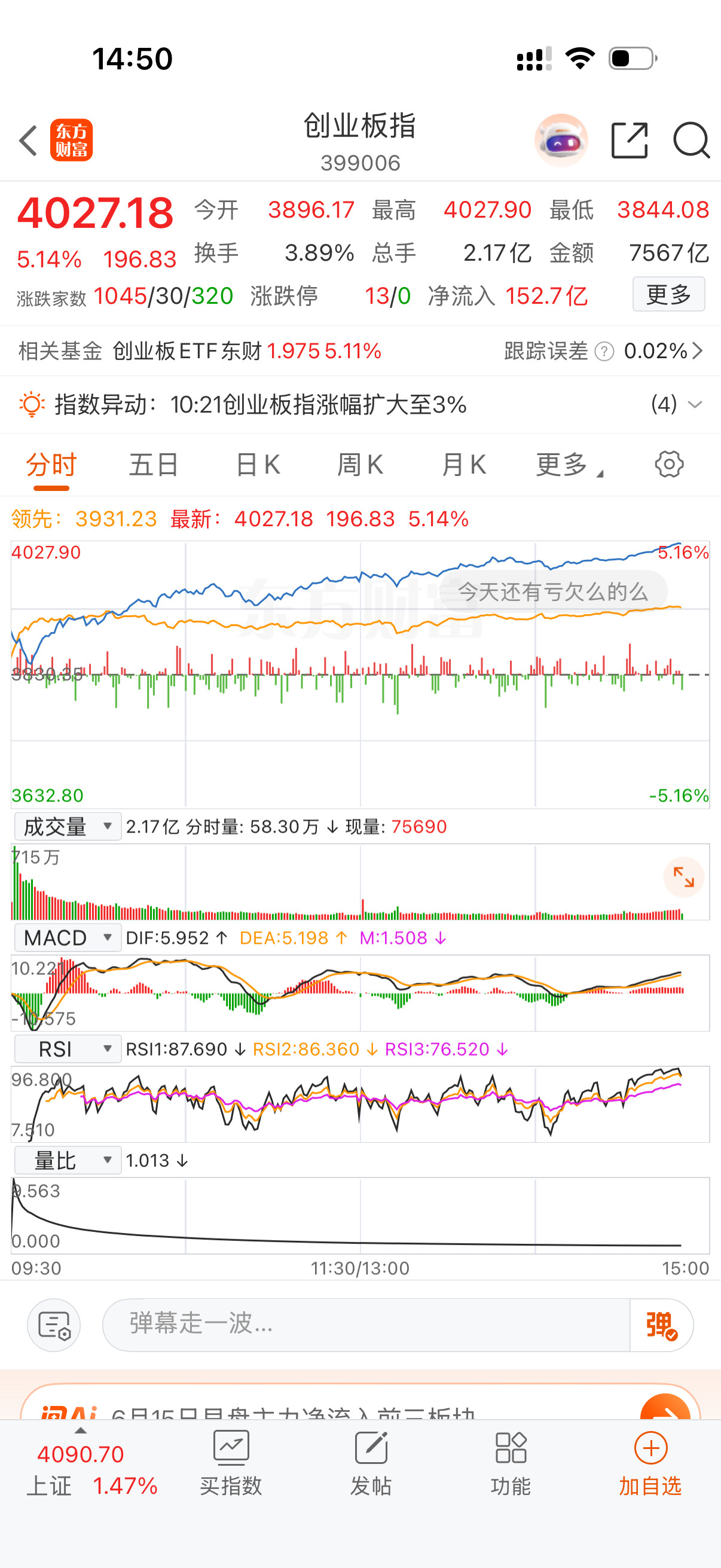Tap the orange arrow AI button
Viewport: 721px width, 1568px height.
pos(665,1408)
